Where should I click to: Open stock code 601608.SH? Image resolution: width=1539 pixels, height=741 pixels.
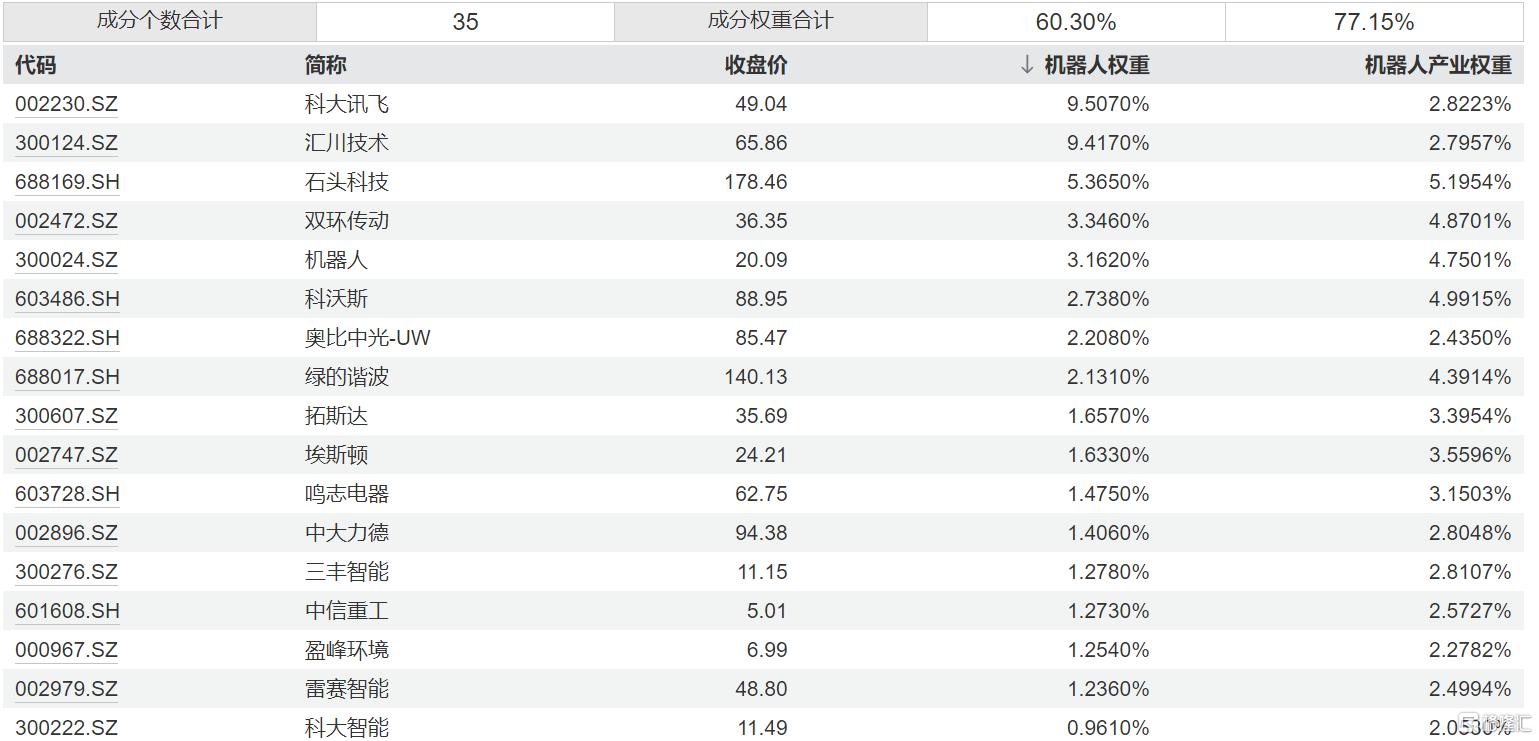[x=67, y=611]
